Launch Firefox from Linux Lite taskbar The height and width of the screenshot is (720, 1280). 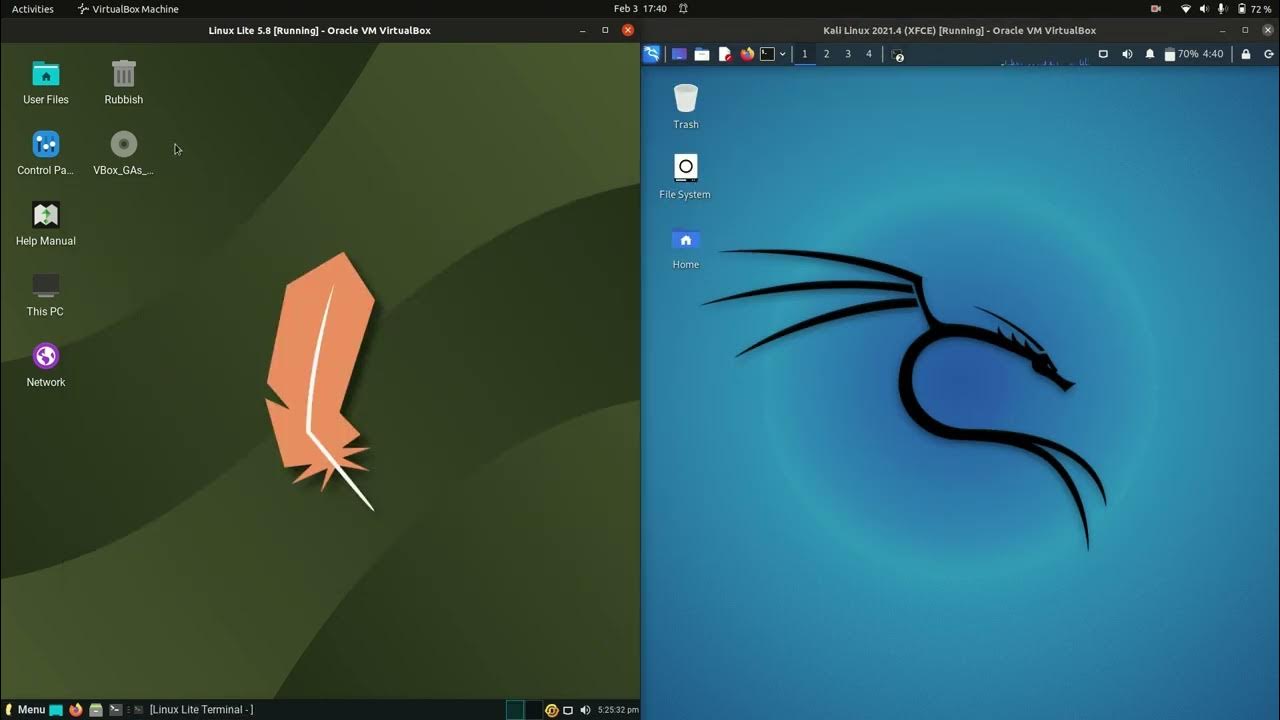[76, 710]
